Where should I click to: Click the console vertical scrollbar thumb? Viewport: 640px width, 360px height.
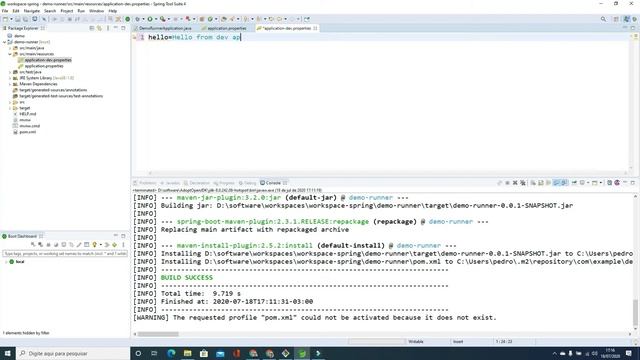pos(635,312)
